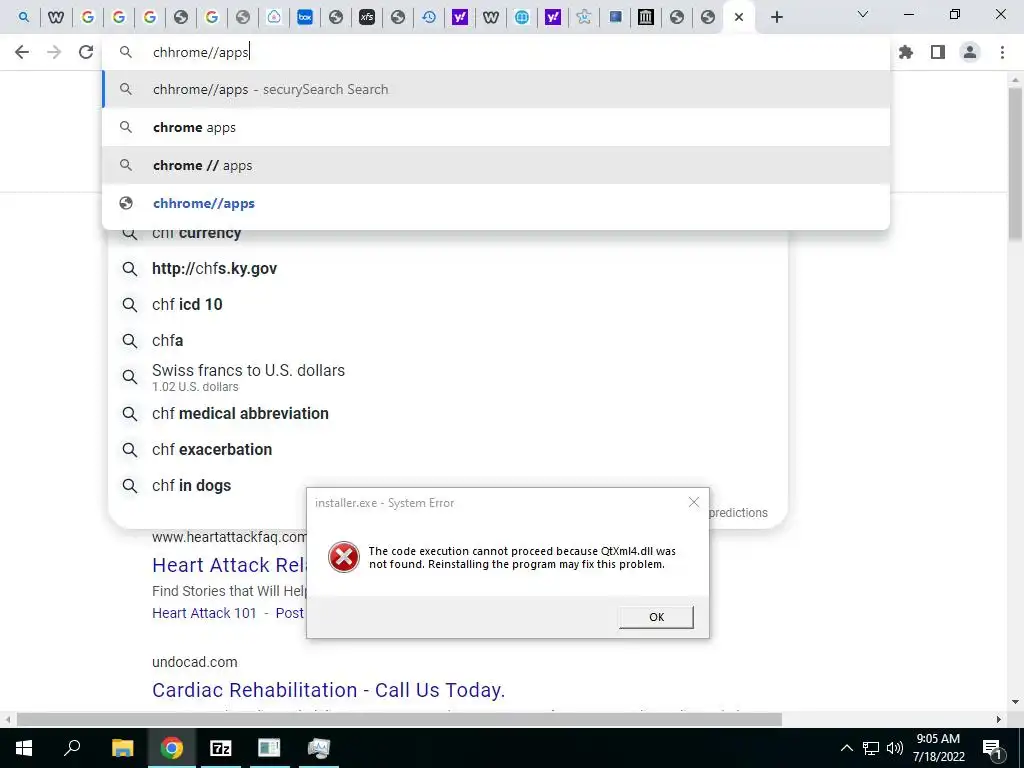Open the 'Heart Attack 101' sublink
The width and height of the screenshot is (1024, 768).
[x=204, y=613]
